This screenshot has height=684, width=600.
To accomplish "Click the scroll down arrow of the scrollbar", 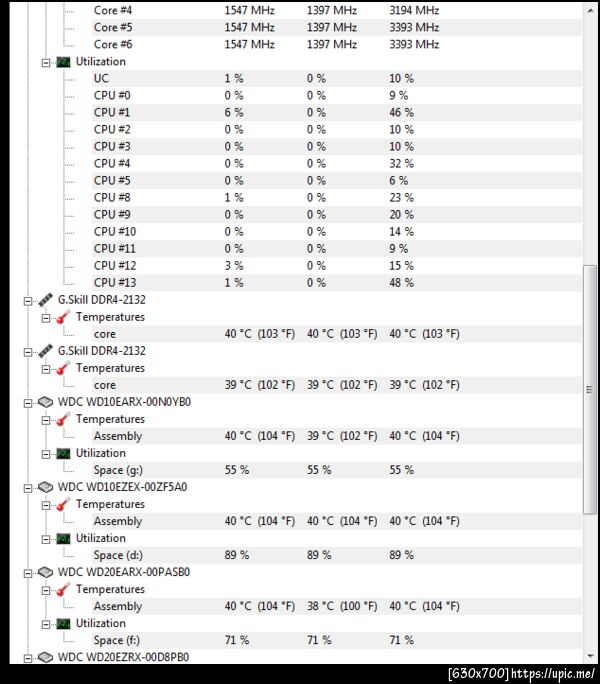I will point(589,657).
